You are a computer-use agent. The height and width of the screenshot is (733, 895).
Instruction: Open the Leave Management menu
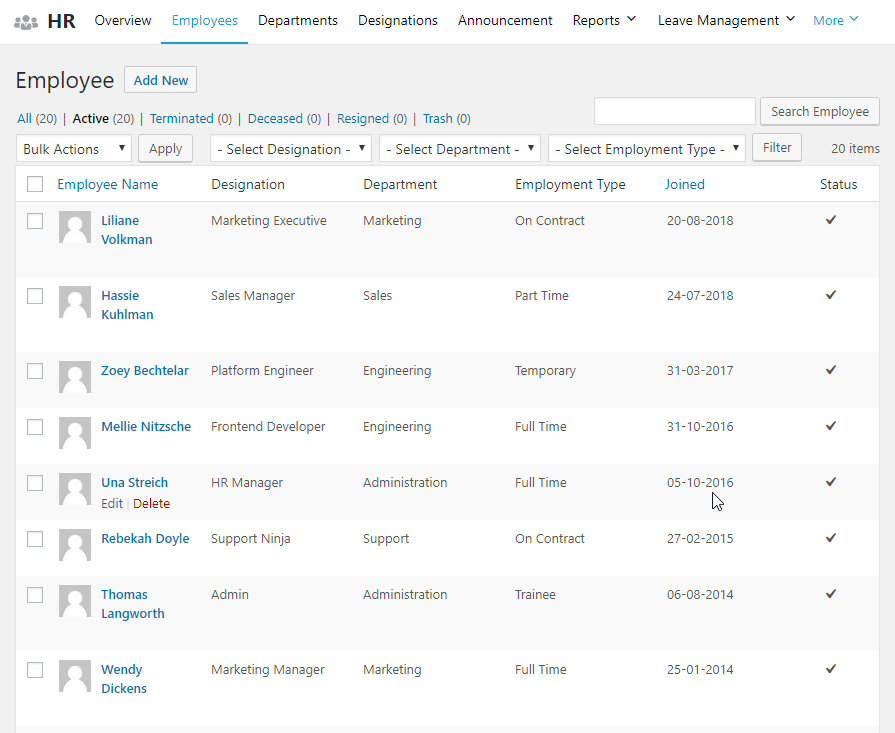[x=719, y=20]
